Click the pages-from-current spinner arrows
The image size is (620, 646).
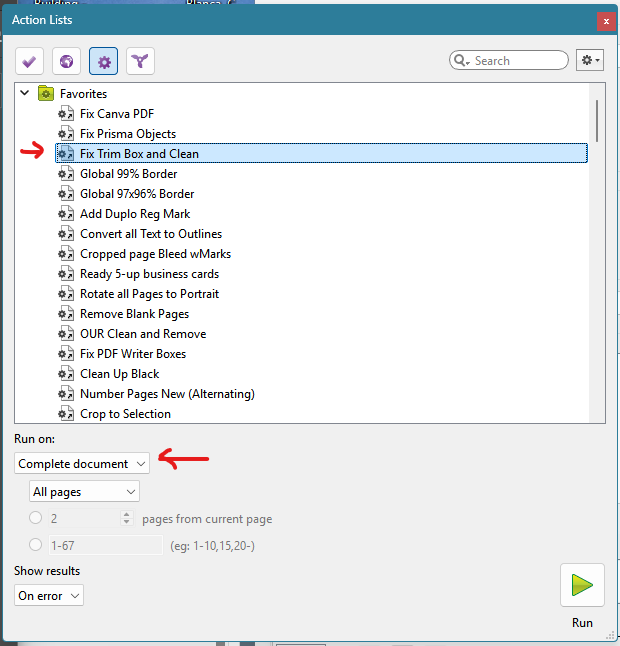pyautogui.click(x=126, y=518)
